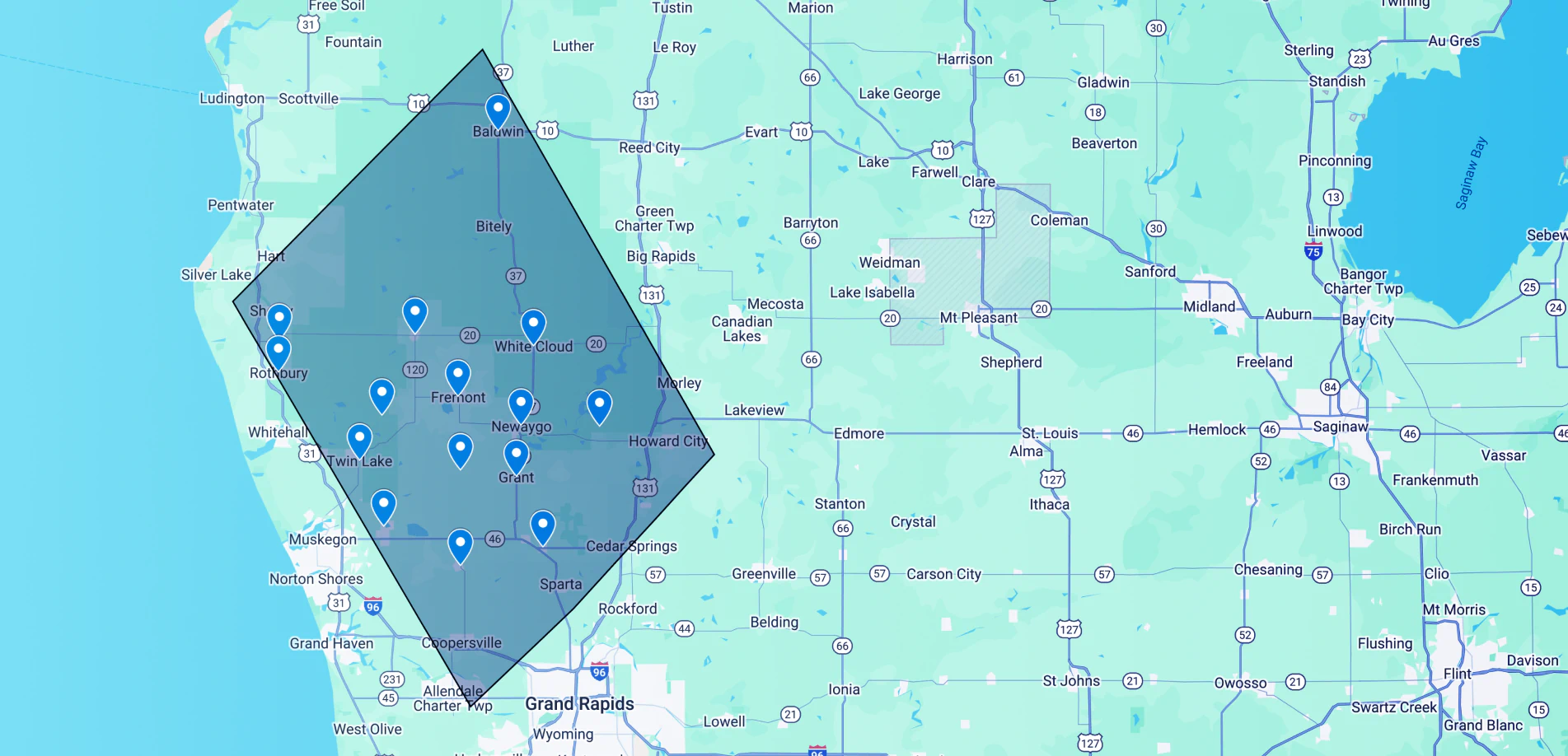Click the Interstate 75 shield near Linwood
The width and height of the screenshot is (1568, 756).
(x=1313, y=251)
